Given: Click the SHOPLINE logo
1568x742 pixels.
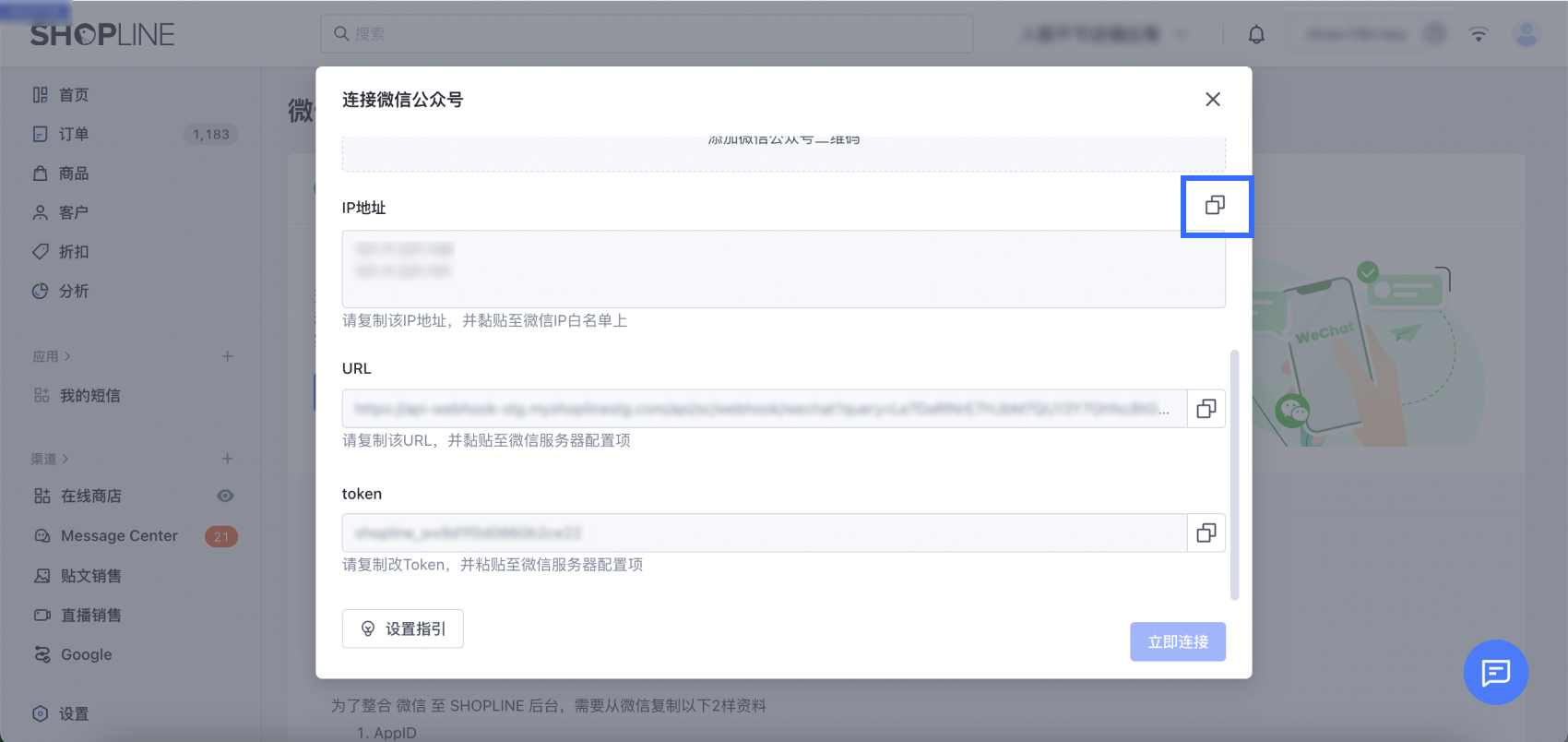Looking at the screenshot, I should [102, 35].
